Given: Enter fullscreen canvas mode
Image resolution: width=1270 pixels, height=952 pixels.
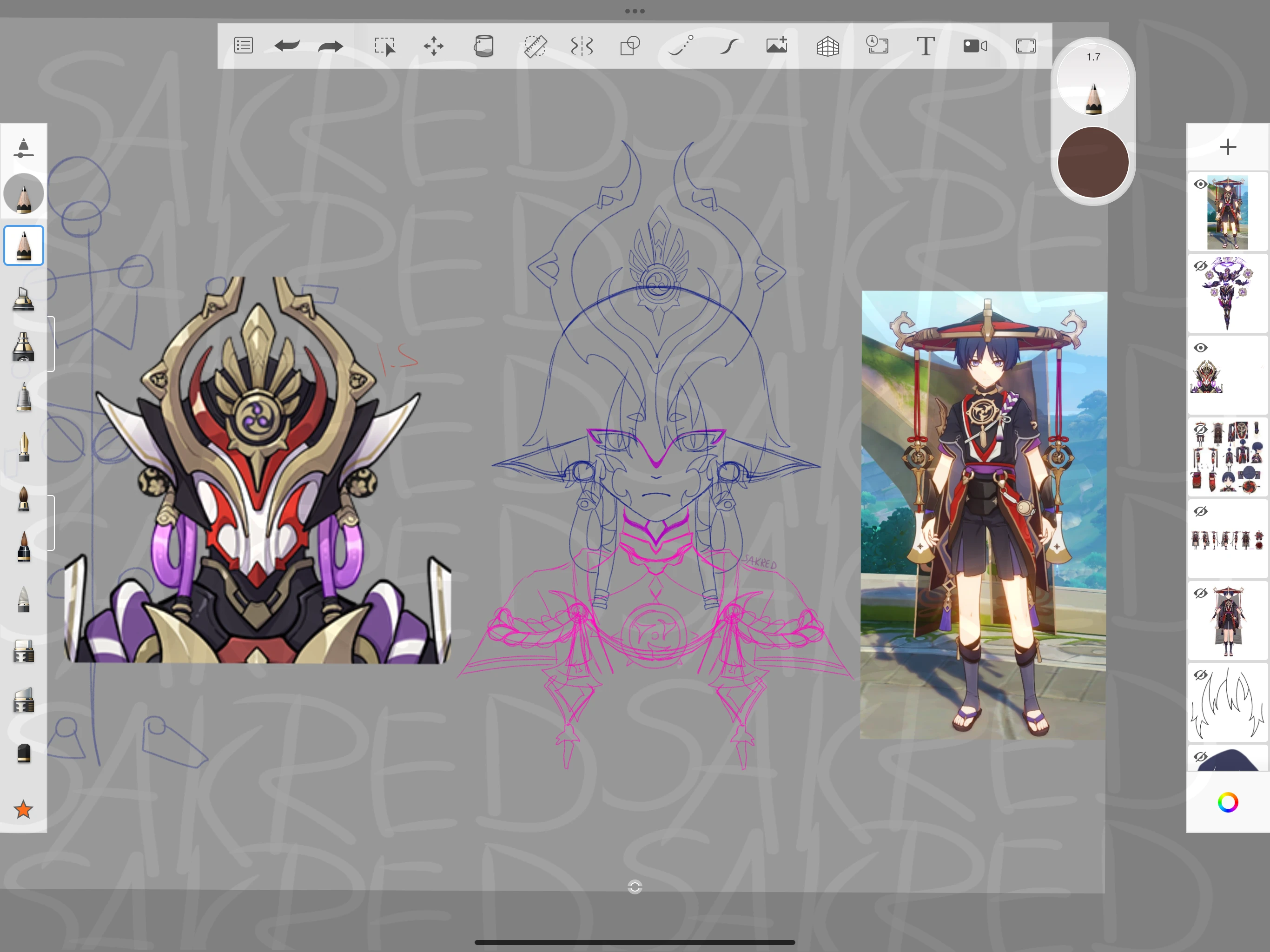Looking at the screenshot, I should click(x=1025, y=46).
